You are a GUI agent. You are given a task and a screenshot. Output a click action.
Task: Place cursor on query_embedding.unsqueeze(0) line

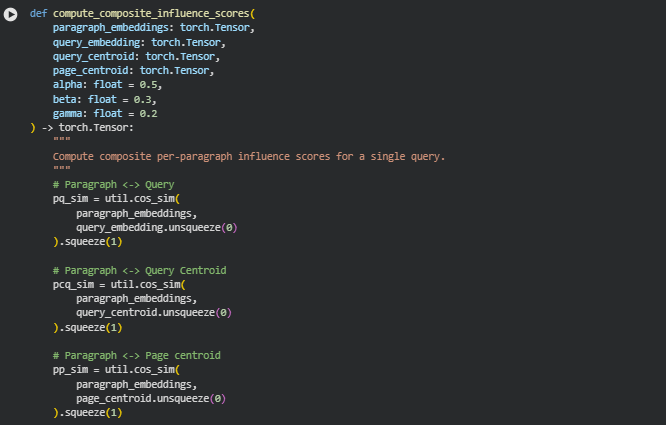pyautogui.click(x=156, y=228)
